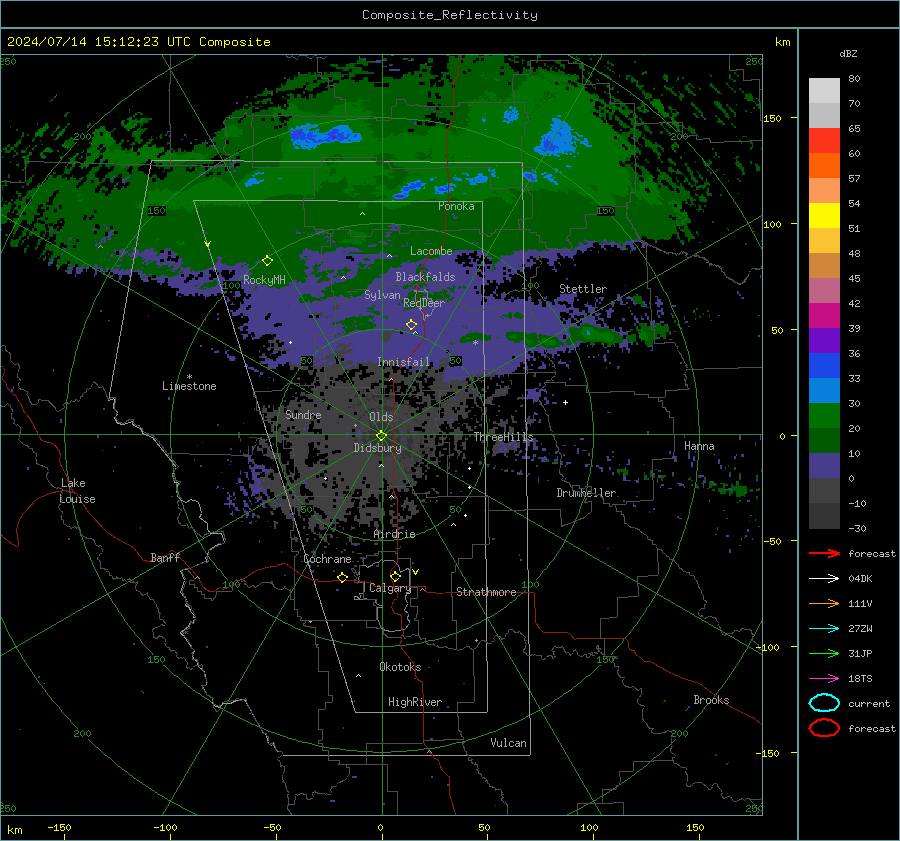Click the 2024/07/14 15:12:23 UTC timestamp
Viewport: 900px width, 841px height.
pos(138,41)
